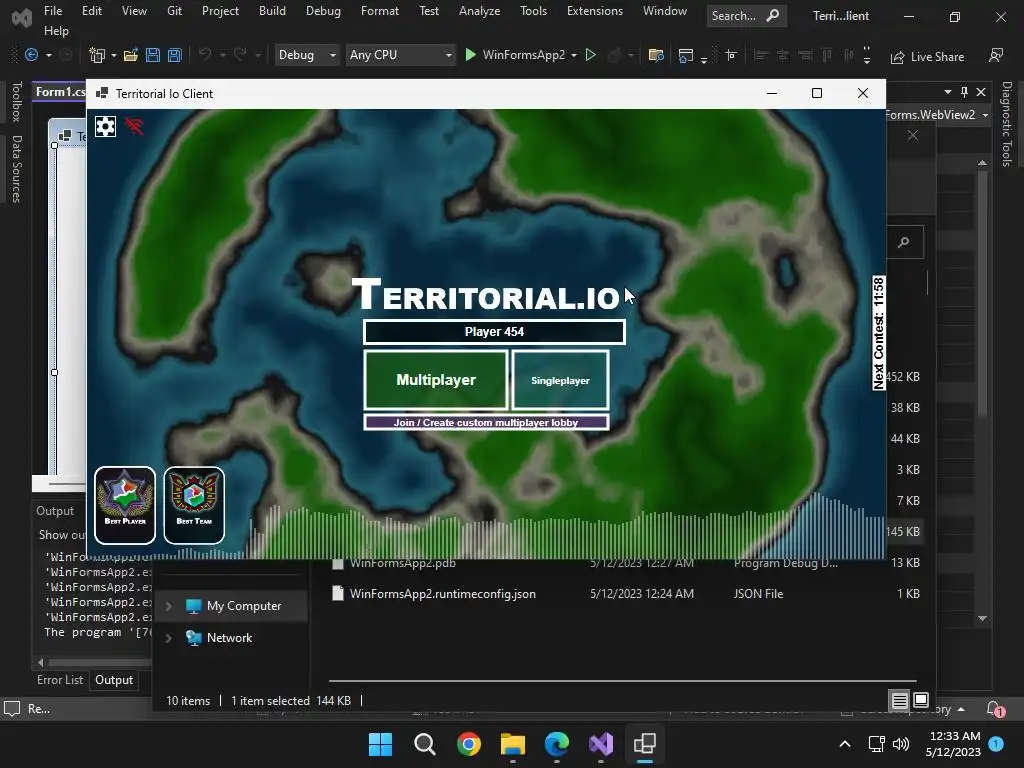Open the Data Sources side tab

(16, 168)
